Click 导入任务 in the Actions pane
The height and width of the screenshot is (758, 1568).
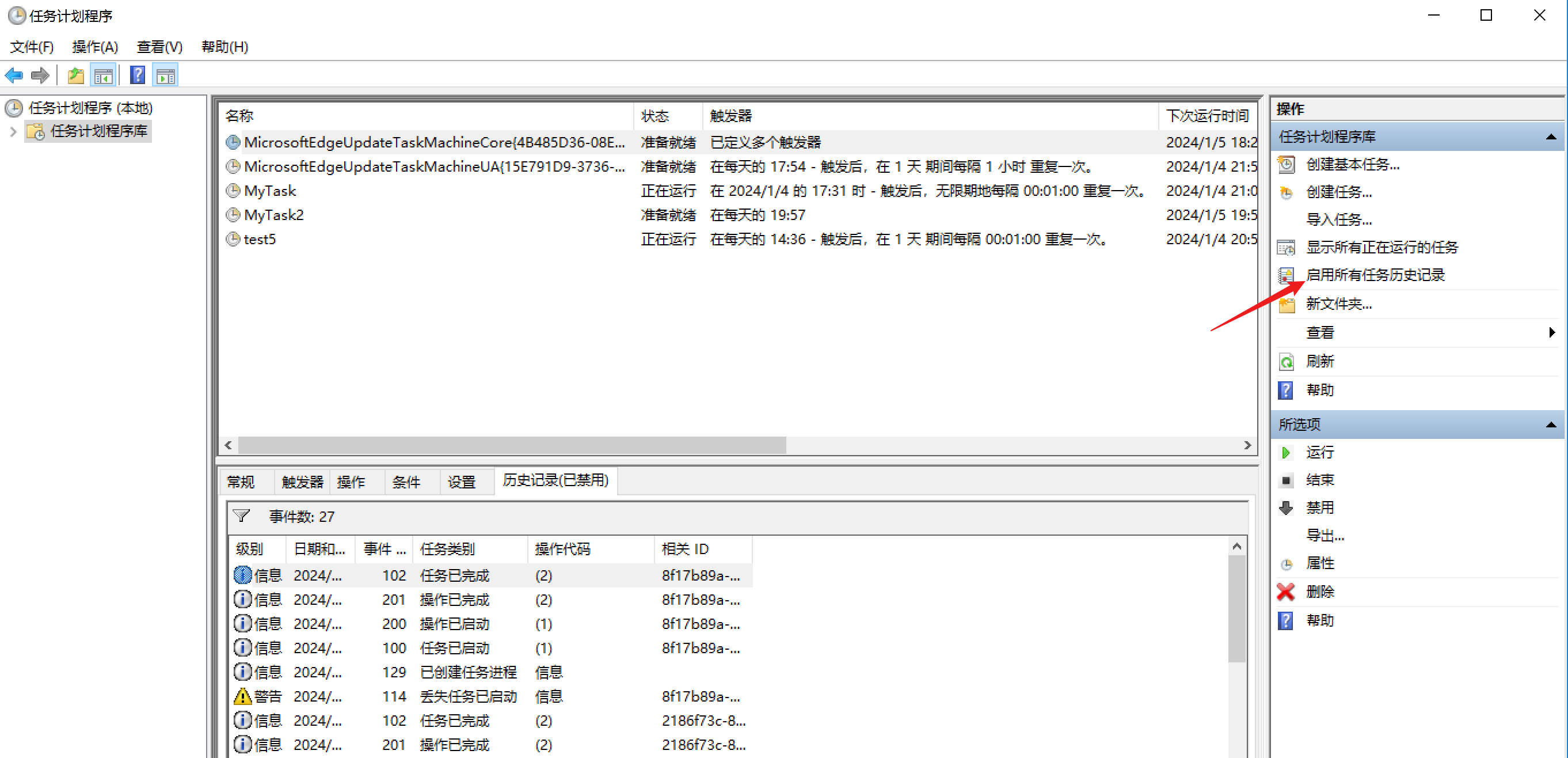pyautogui.click(x=1338, y=219)
